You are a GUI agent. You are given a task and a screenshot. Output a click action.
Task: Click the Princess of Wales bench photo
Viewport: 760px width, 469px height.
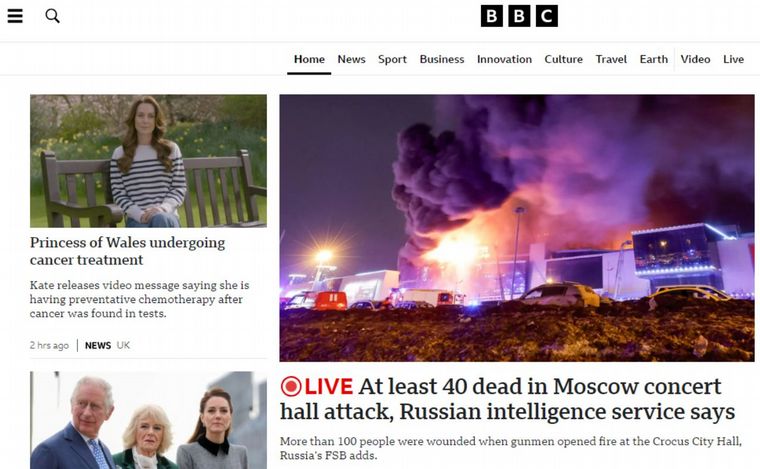click(148, 161)
